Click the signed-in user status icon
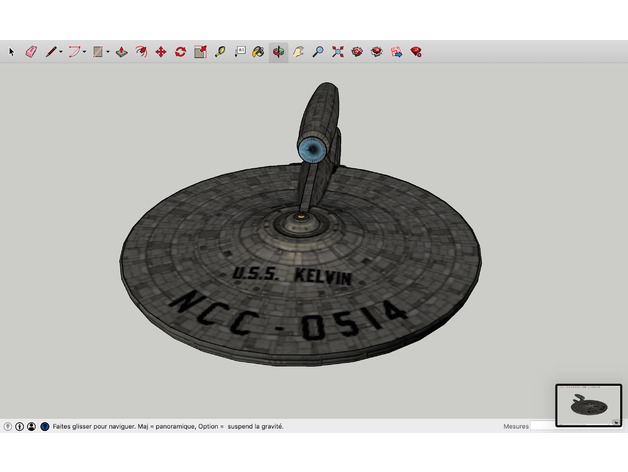628x472 pixels. (32, 427)
